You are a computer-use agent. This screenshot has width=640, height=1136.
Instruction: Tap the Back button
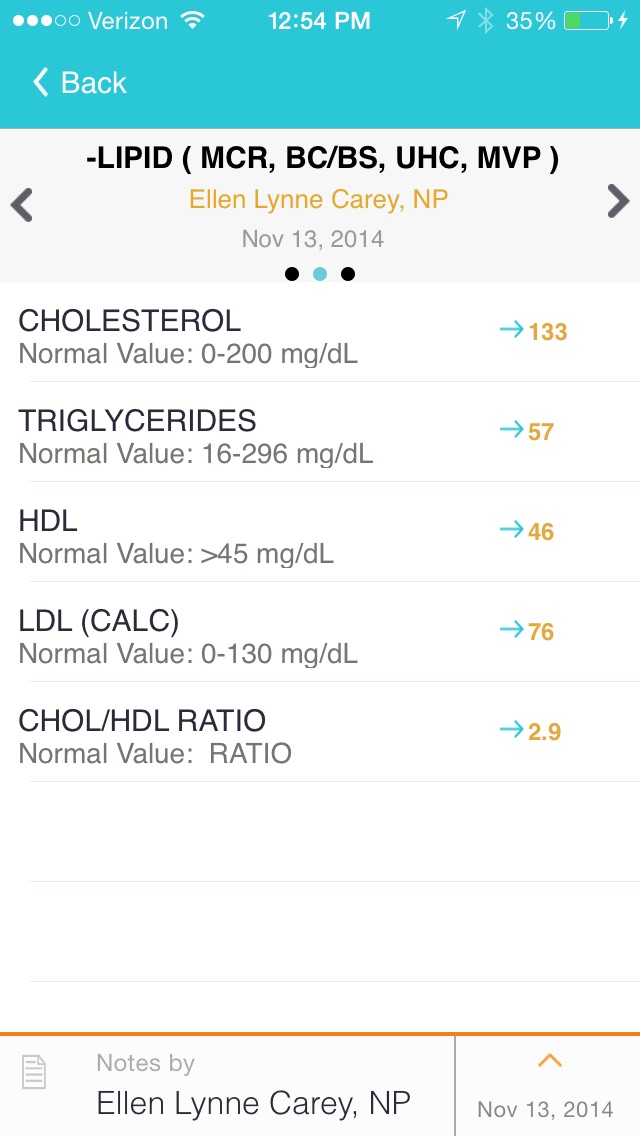[80, 83]
